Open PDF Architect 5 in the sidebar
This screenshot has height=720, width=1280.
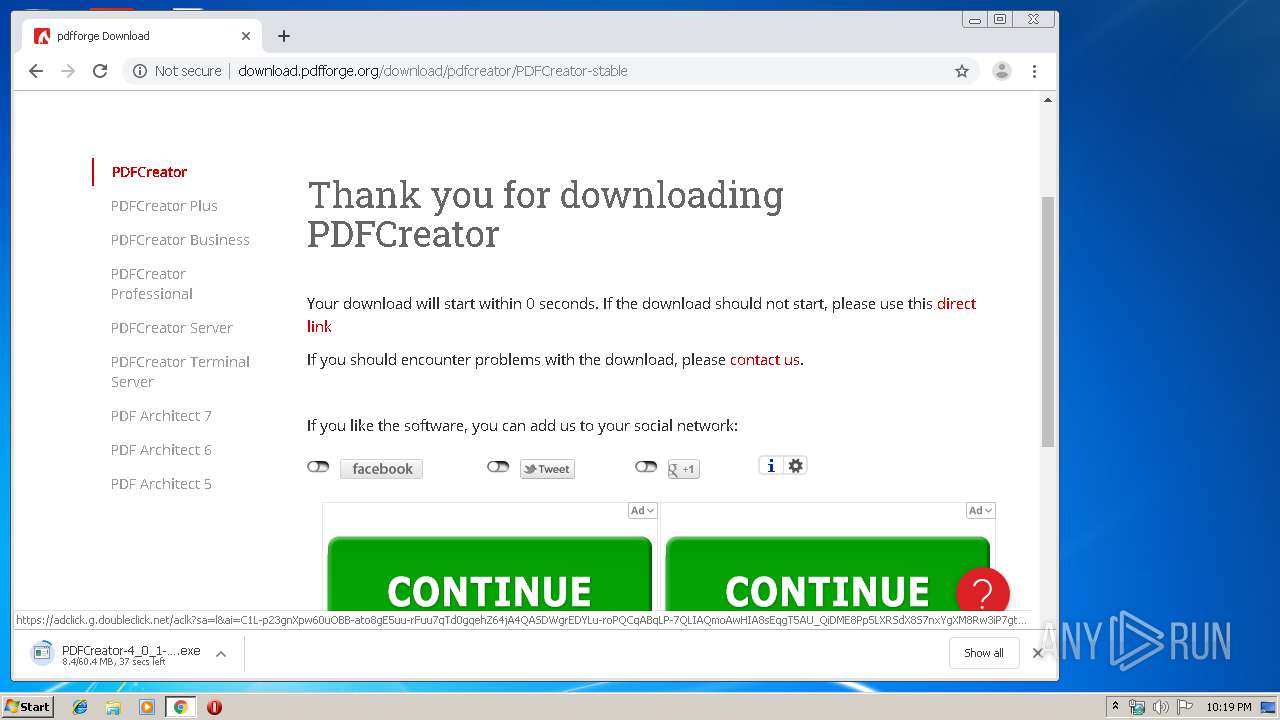(161, 484)
